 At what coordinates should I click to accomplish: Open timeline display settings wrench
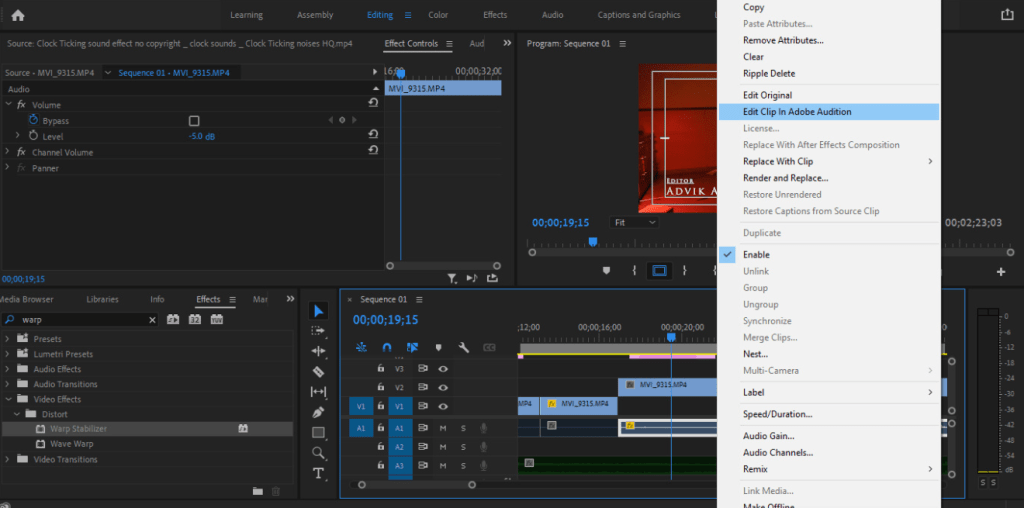(x=464, y=347)
